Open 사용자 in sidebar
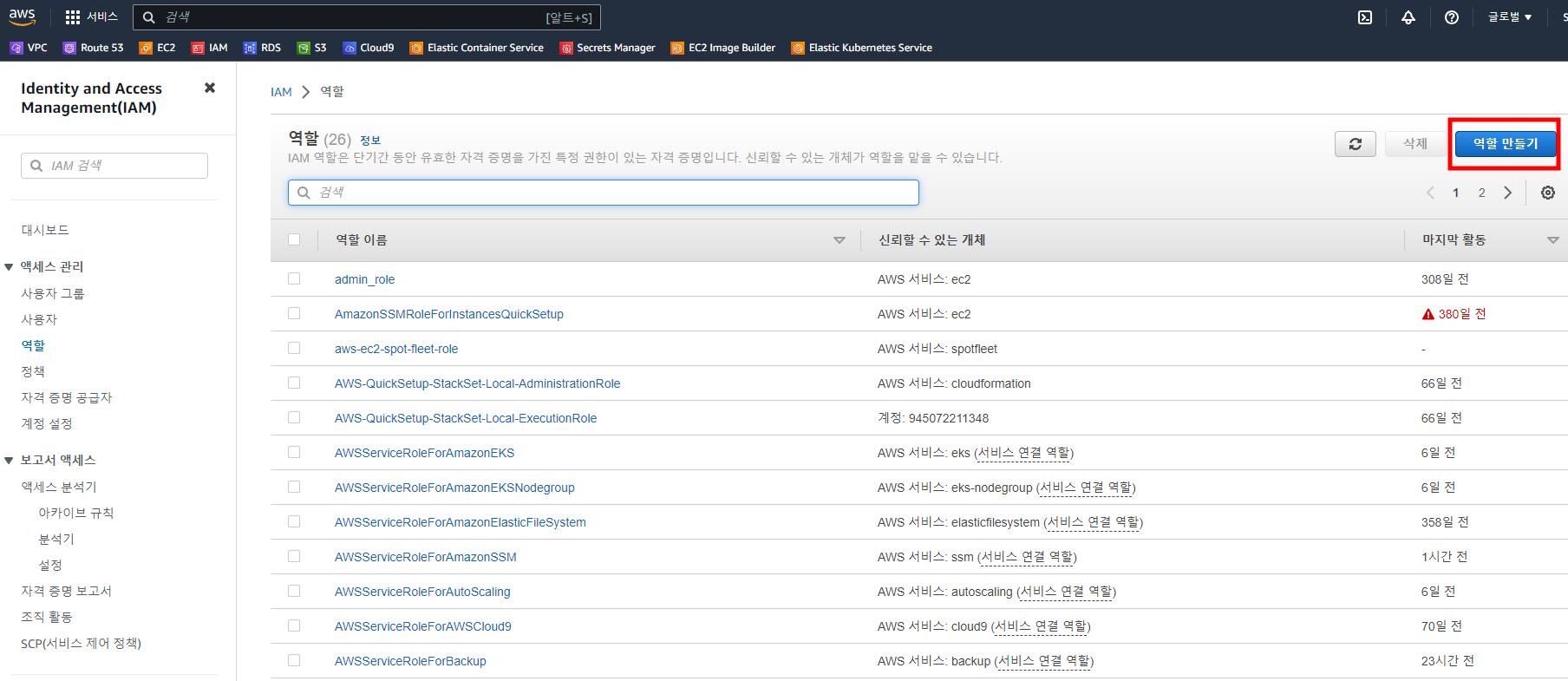The height and width of the screenshot is (681, 1568). [39, 319]
